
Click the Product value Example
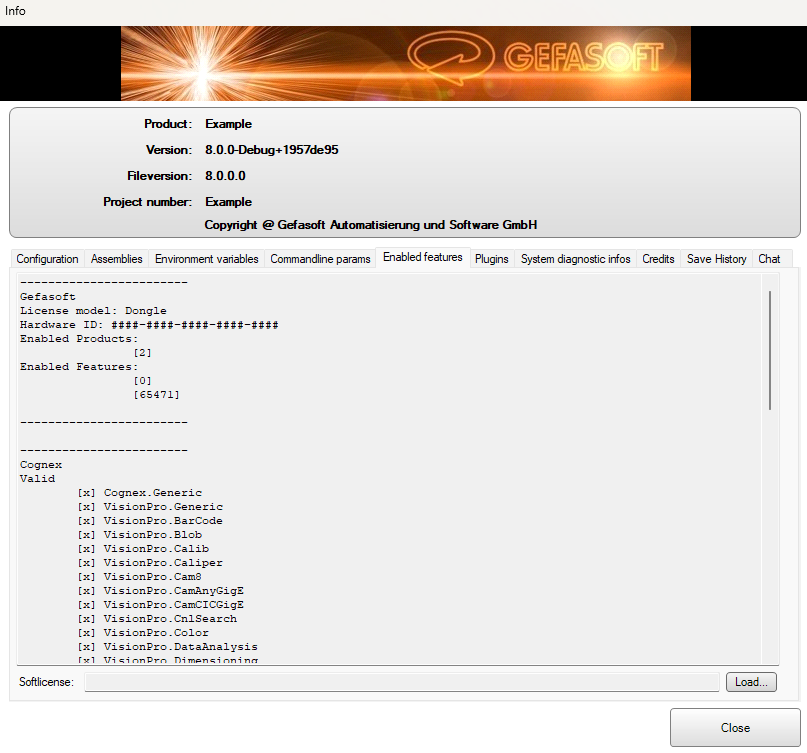point(229,124)
